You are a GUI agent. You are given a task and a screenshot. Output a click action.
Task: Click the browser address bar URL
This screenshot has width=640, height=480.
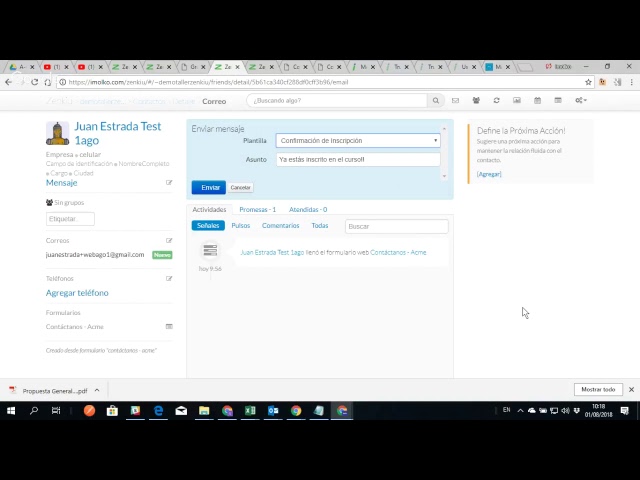208,82
